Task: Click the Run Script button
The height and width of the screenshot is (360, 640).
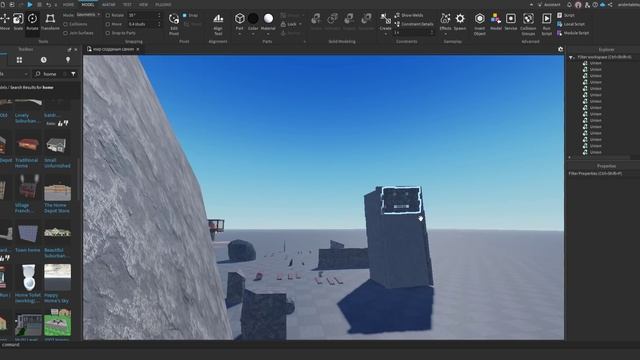Action: point(547,24)
